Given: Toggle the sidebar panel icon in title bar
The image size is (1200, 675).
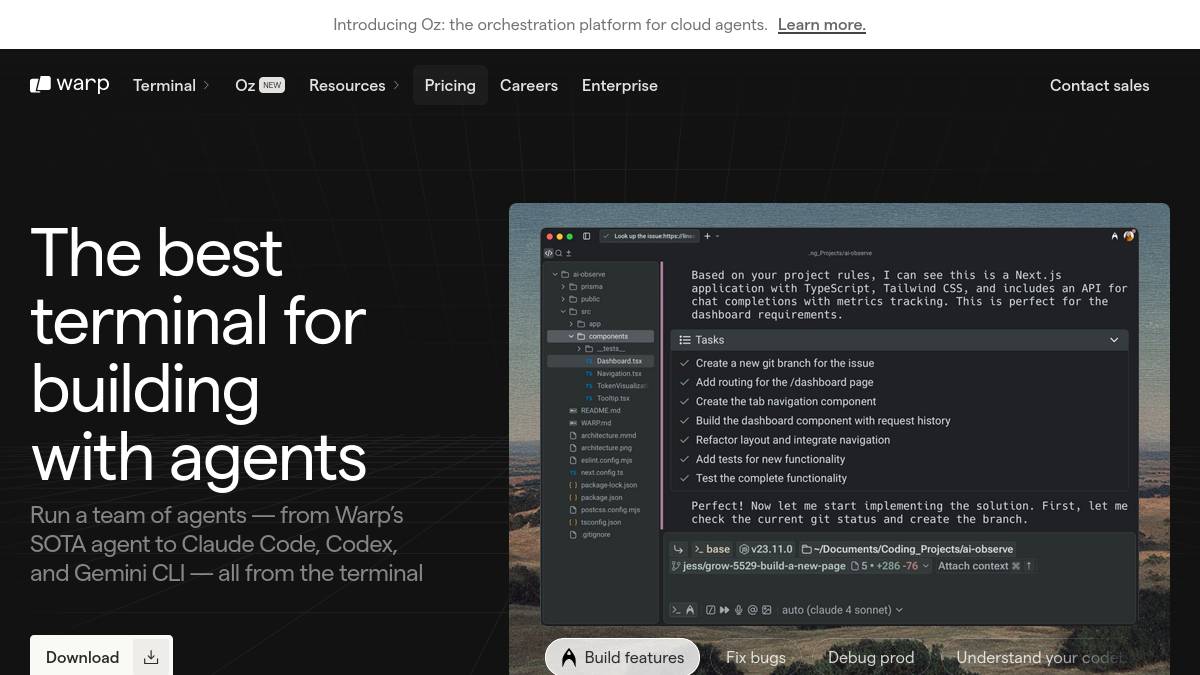Looking at the screenshot, I should (587, 236).
